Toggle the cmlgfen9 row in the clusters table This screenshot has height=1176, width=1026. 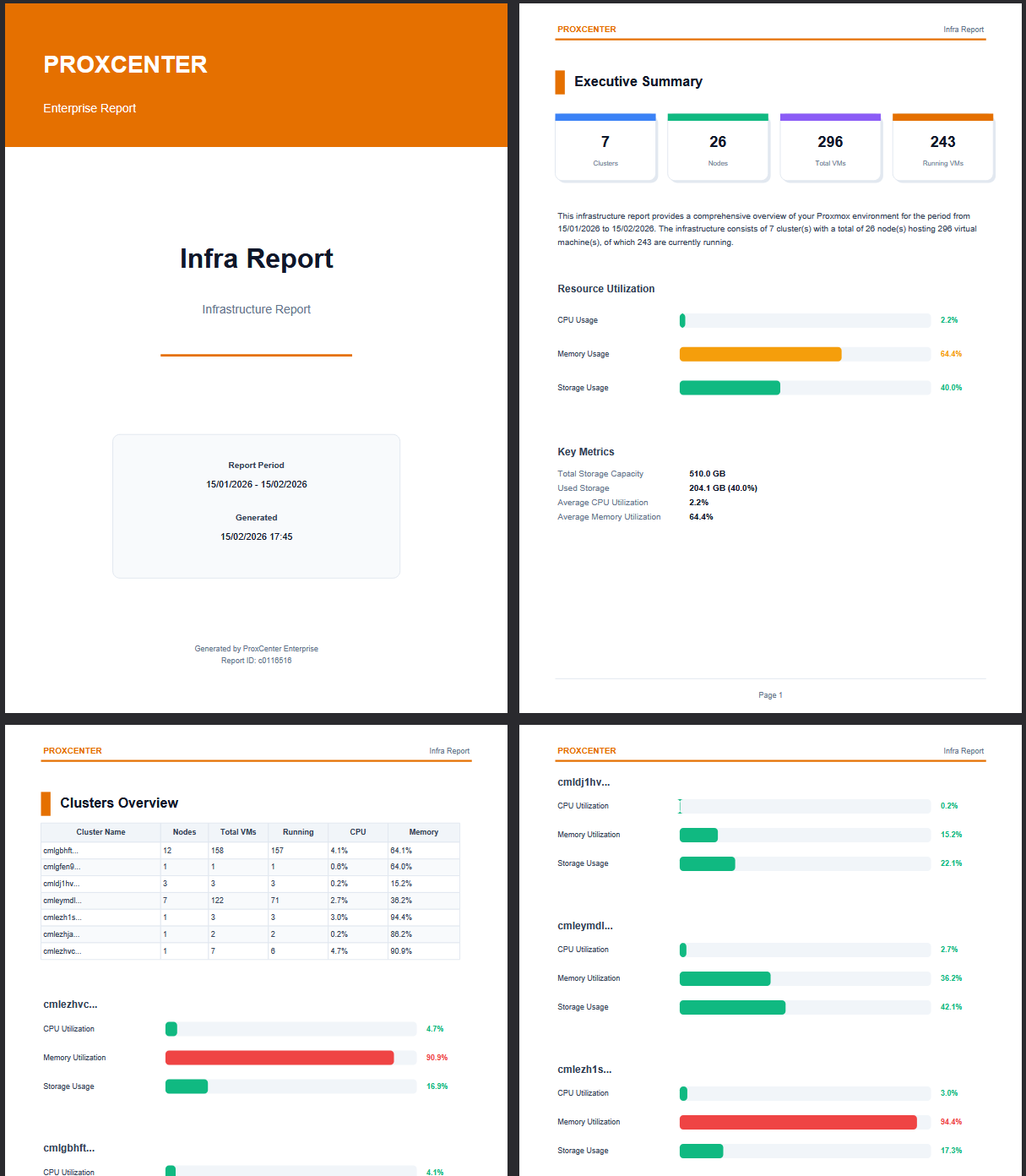pyautogui.click(x=100, y=867)
